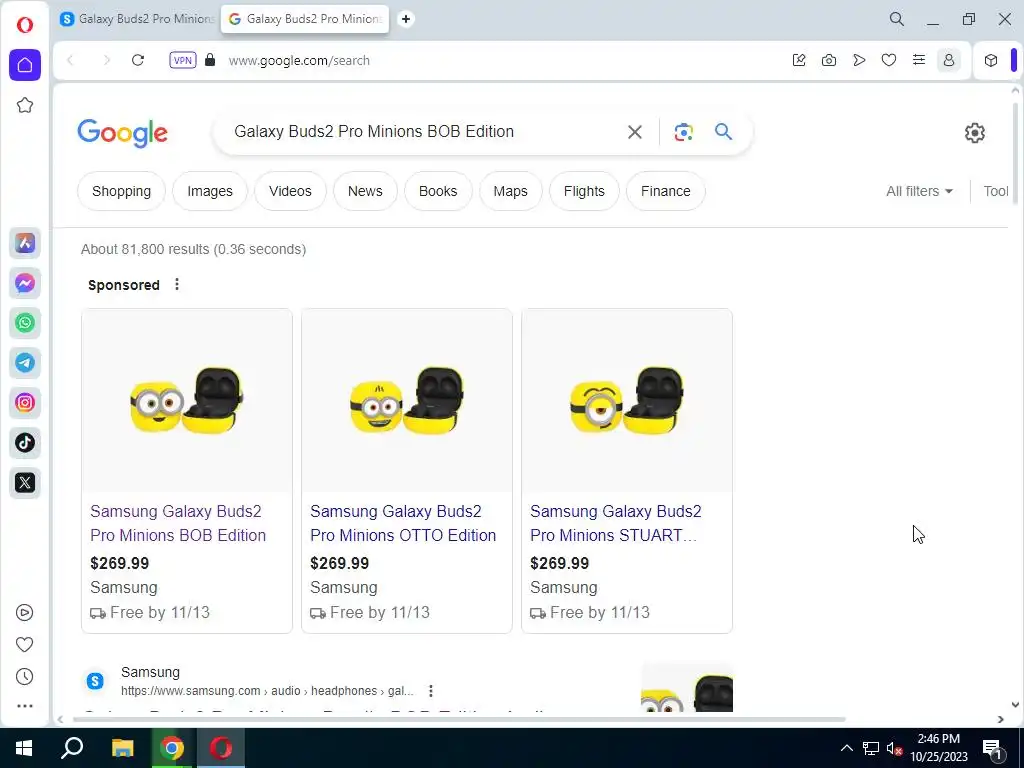Open the Opera main menu logo
Screen dimensions: 1024x768
pyautogui.click(x=25, y=25)
